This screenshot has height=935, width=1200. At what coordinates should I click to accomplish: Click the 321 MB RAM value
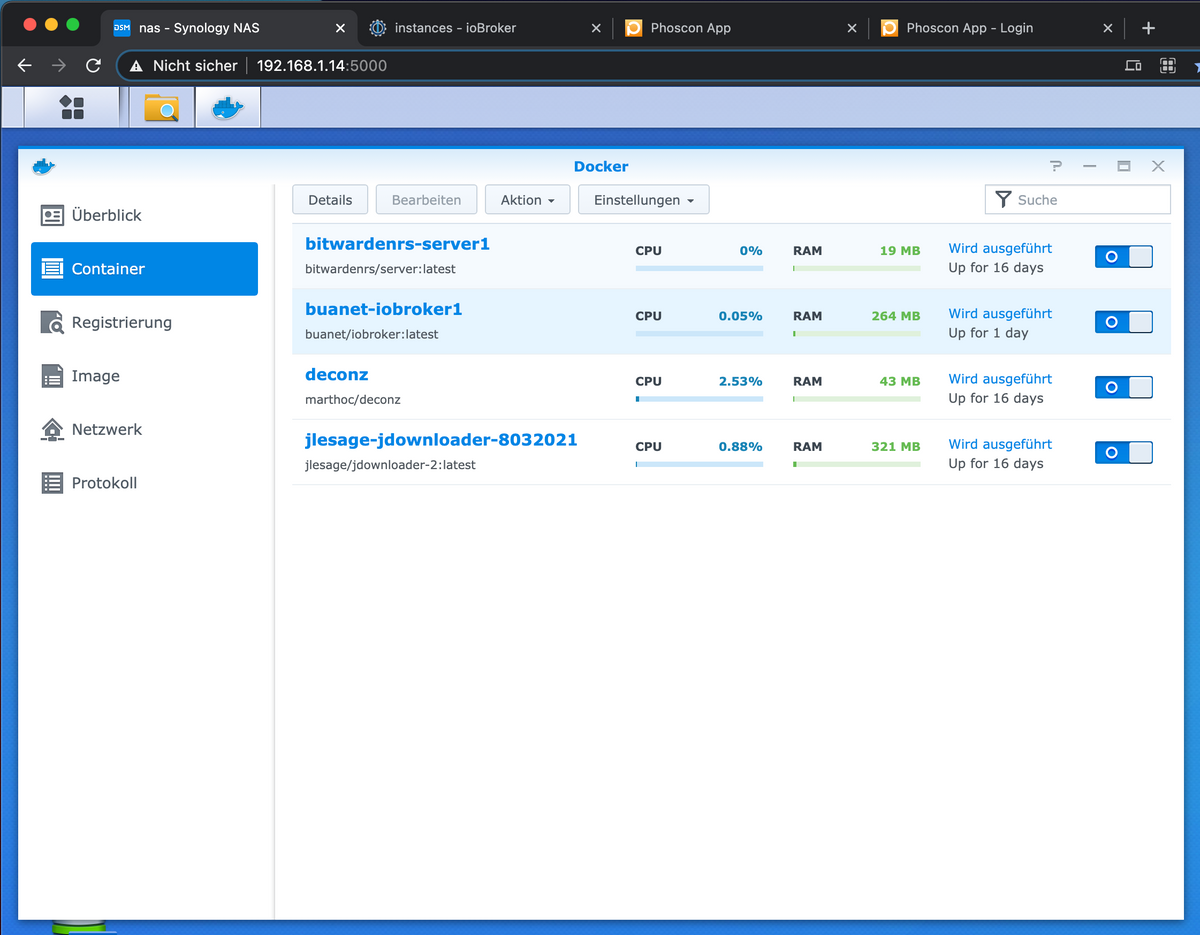[x=895, y=446]
